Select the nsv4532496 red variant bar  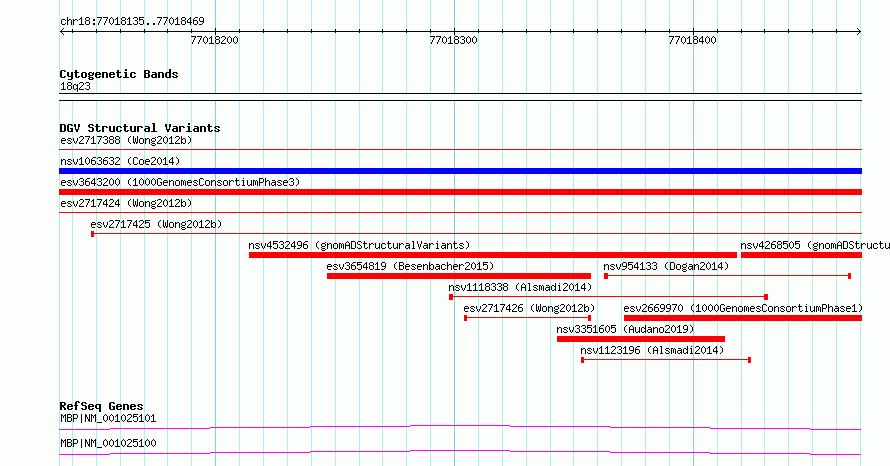click(493, 255)
